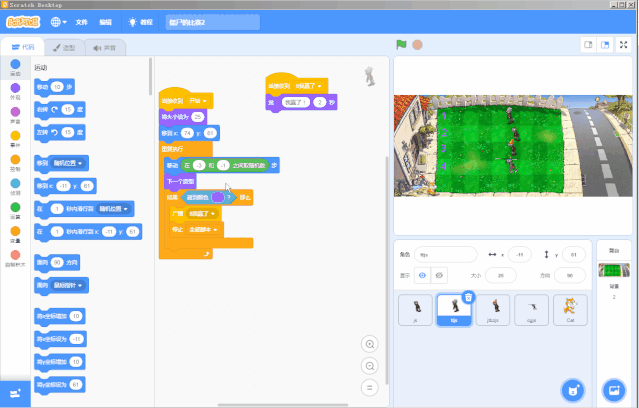Click the red stop button

tap(417, 45)
